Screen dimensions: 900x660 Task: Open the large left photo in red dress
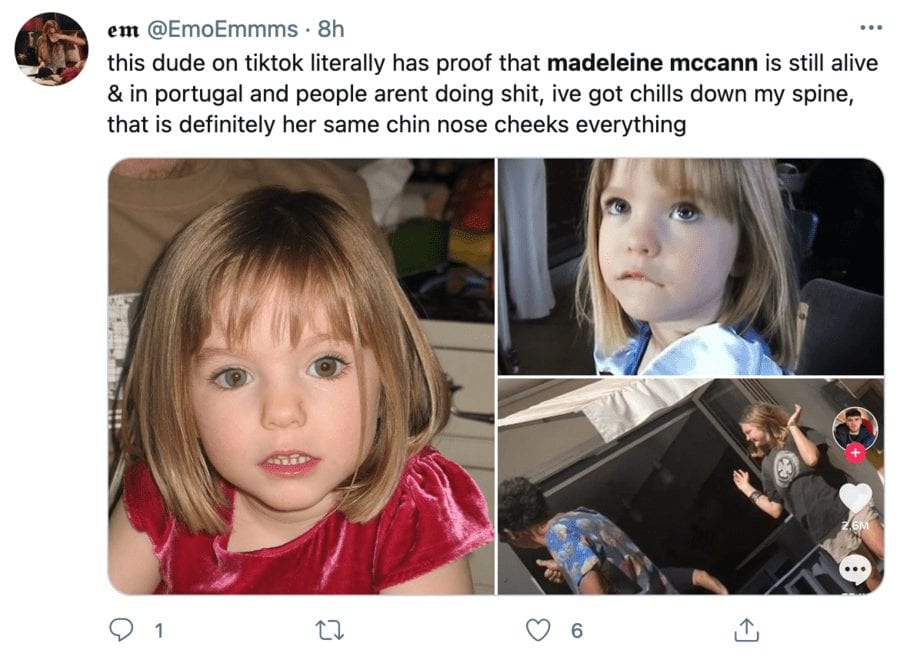tap(300, 376)
